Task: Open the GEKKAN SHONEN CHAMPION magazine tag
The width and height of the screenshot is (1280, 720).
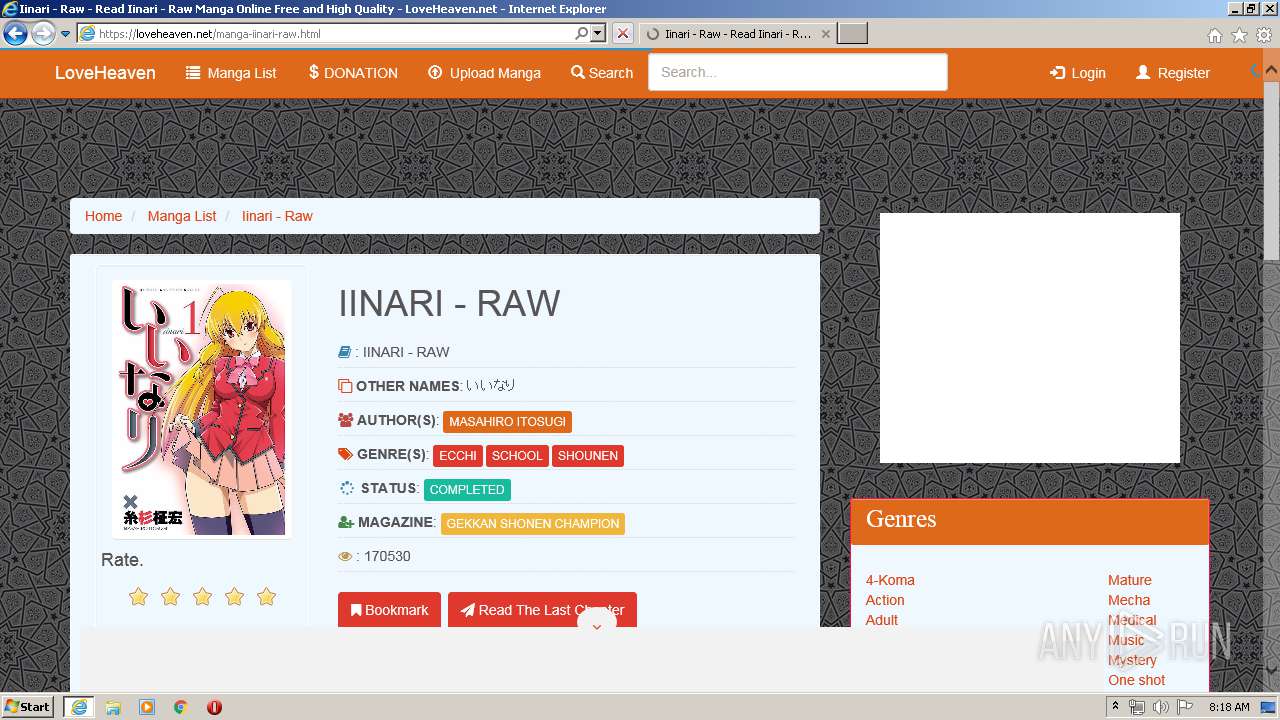Action: tap(533, 524)
